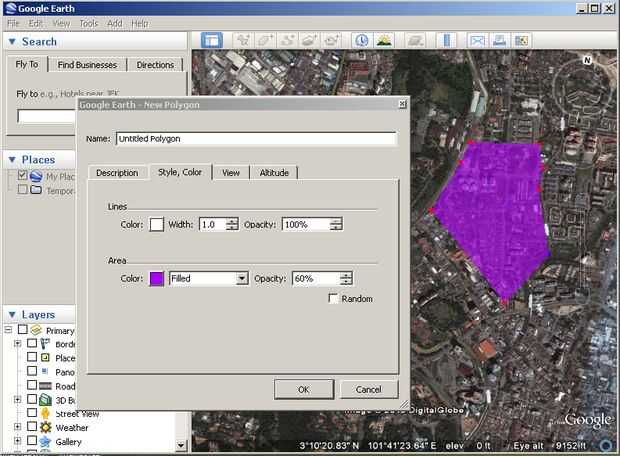The height and width of the screenshot is (456, 620).
Task: Click the Layers panel scroll down arrow
Action: [181, 445]
